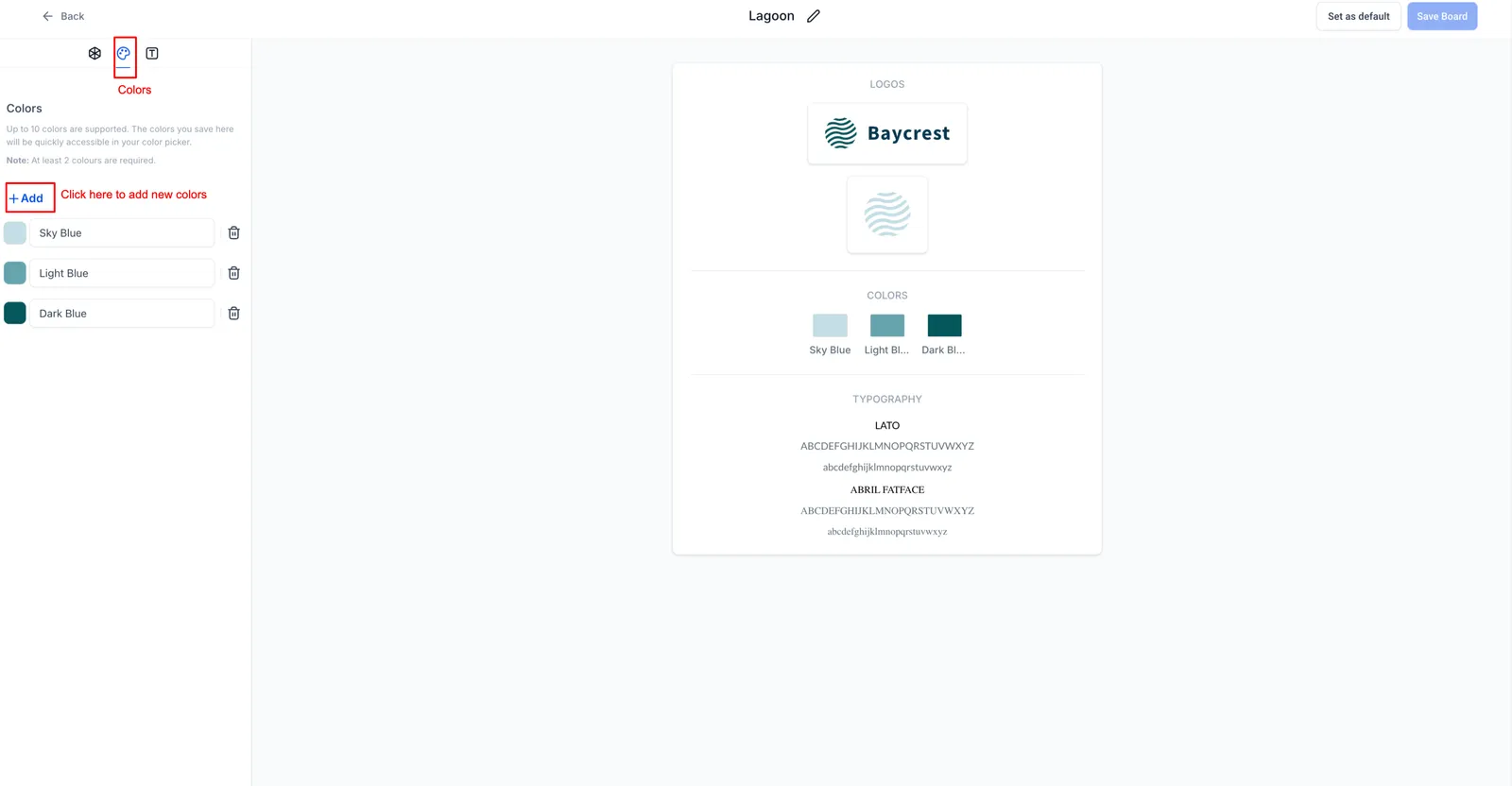
Task: Click the Colors panel heading in sidebar
Action: tap(25, 109)
